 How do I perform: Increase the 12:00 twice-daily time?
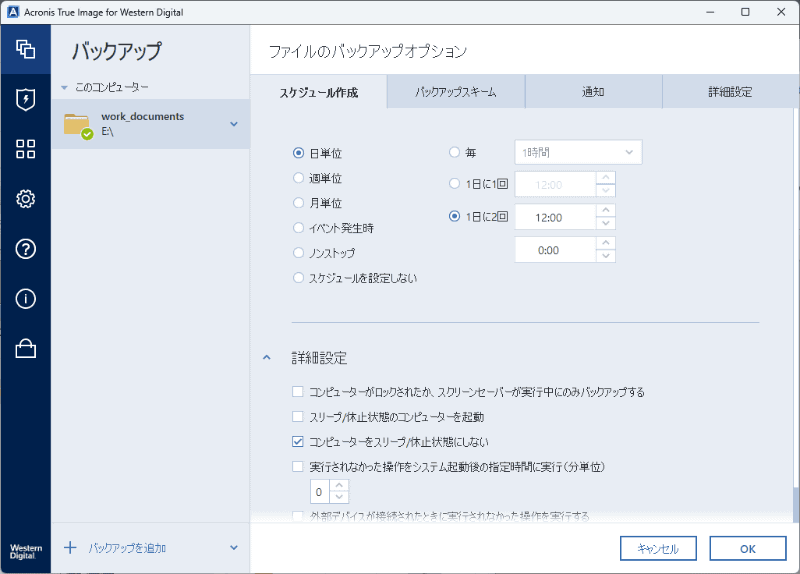click(606, 210)
